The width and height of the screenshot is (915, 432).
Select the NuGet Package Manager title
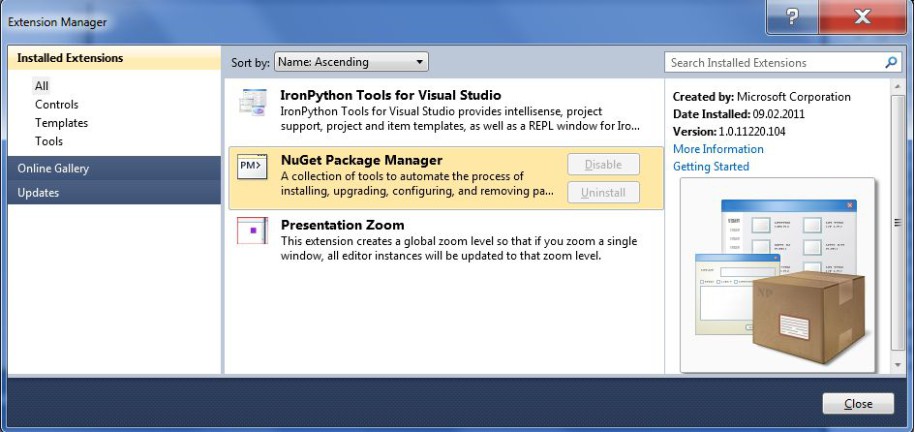(x=362, y=160)
